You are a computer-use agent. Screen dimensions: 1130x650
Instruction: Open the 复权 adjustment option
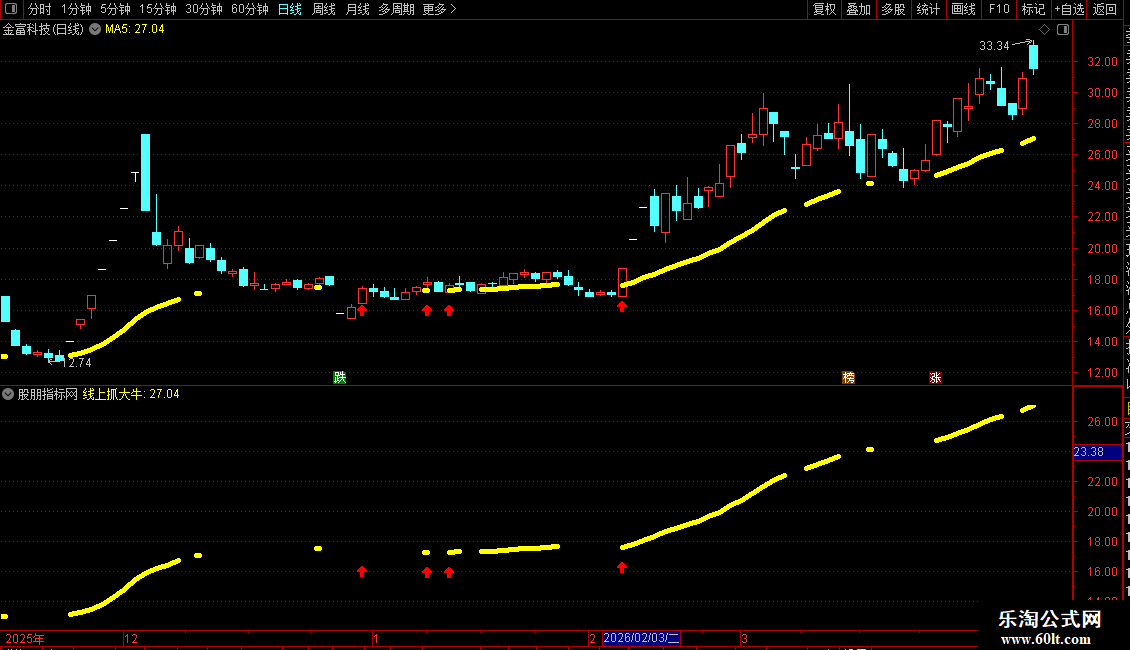(824, 9)
